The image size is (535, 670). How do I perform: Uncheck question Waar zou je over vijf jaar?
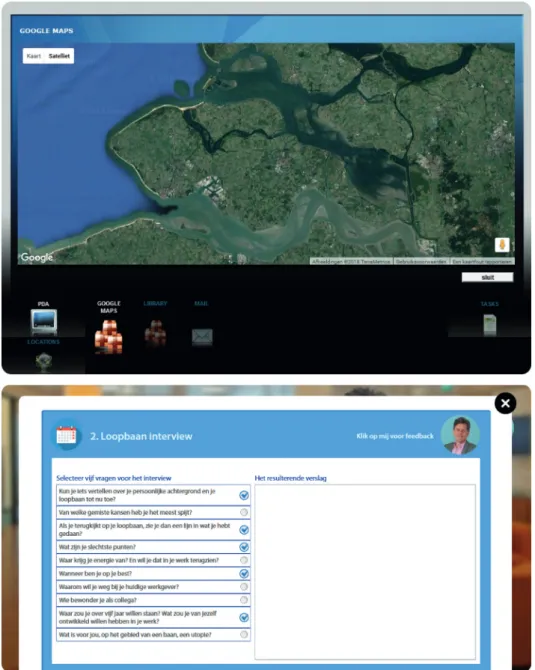(244, 617)
